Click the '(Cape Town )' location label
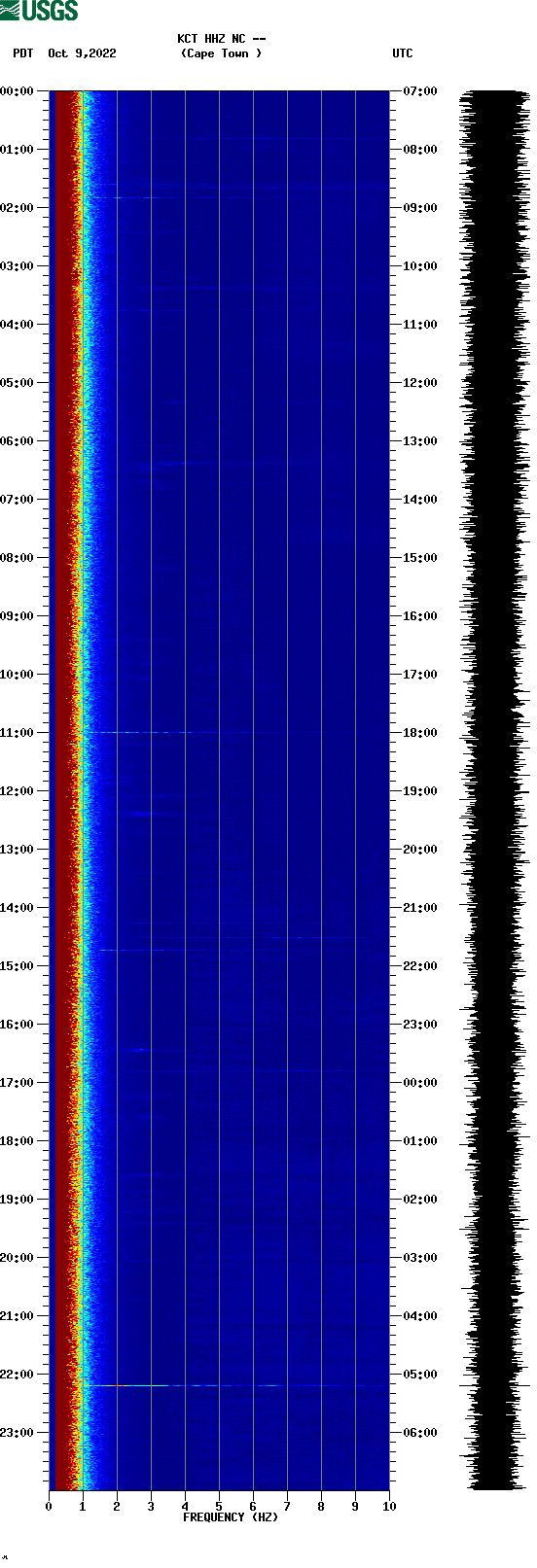 point(222,53)
